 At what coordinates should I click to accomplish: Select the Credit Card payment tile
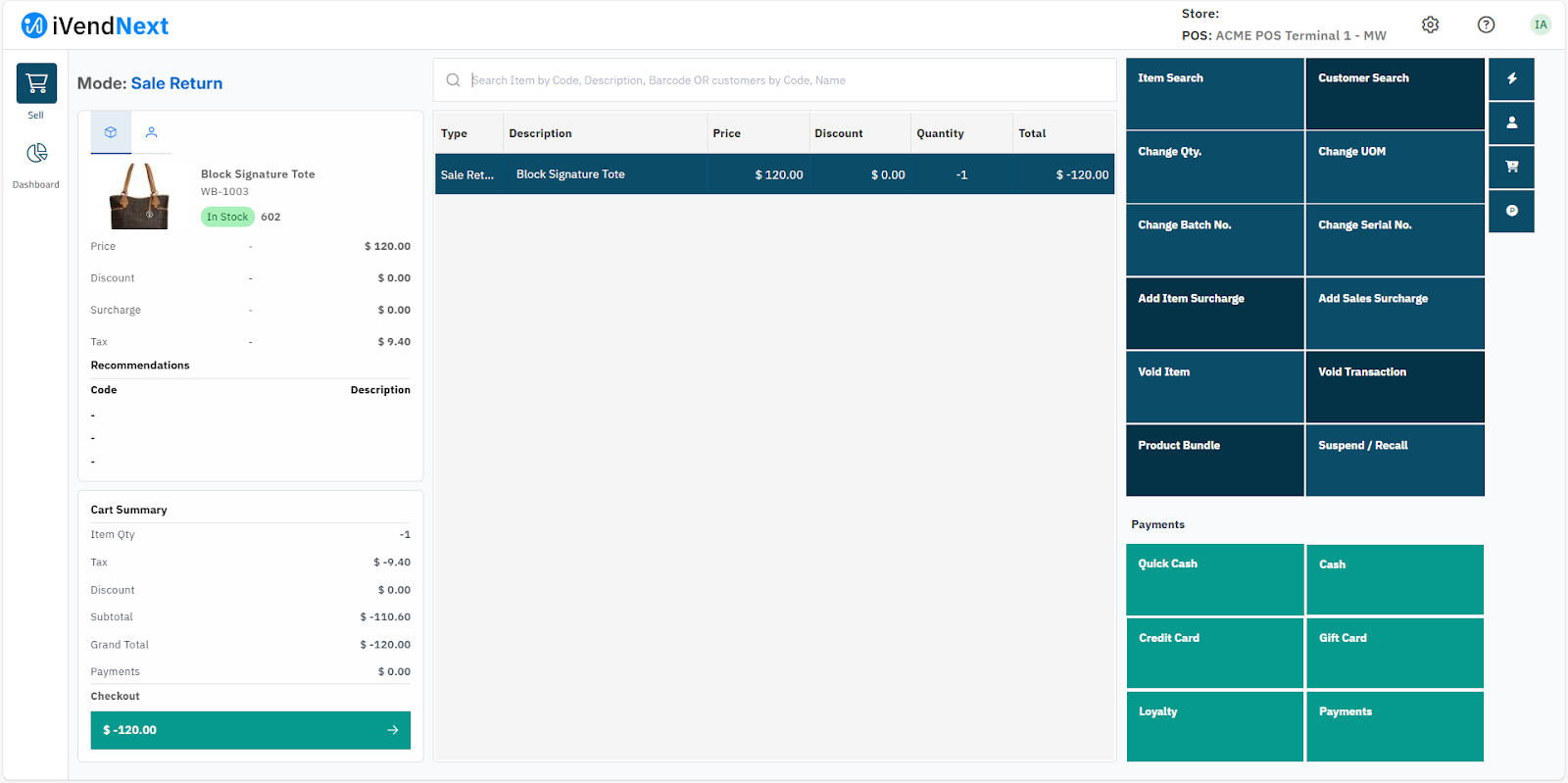[1214, 653]
